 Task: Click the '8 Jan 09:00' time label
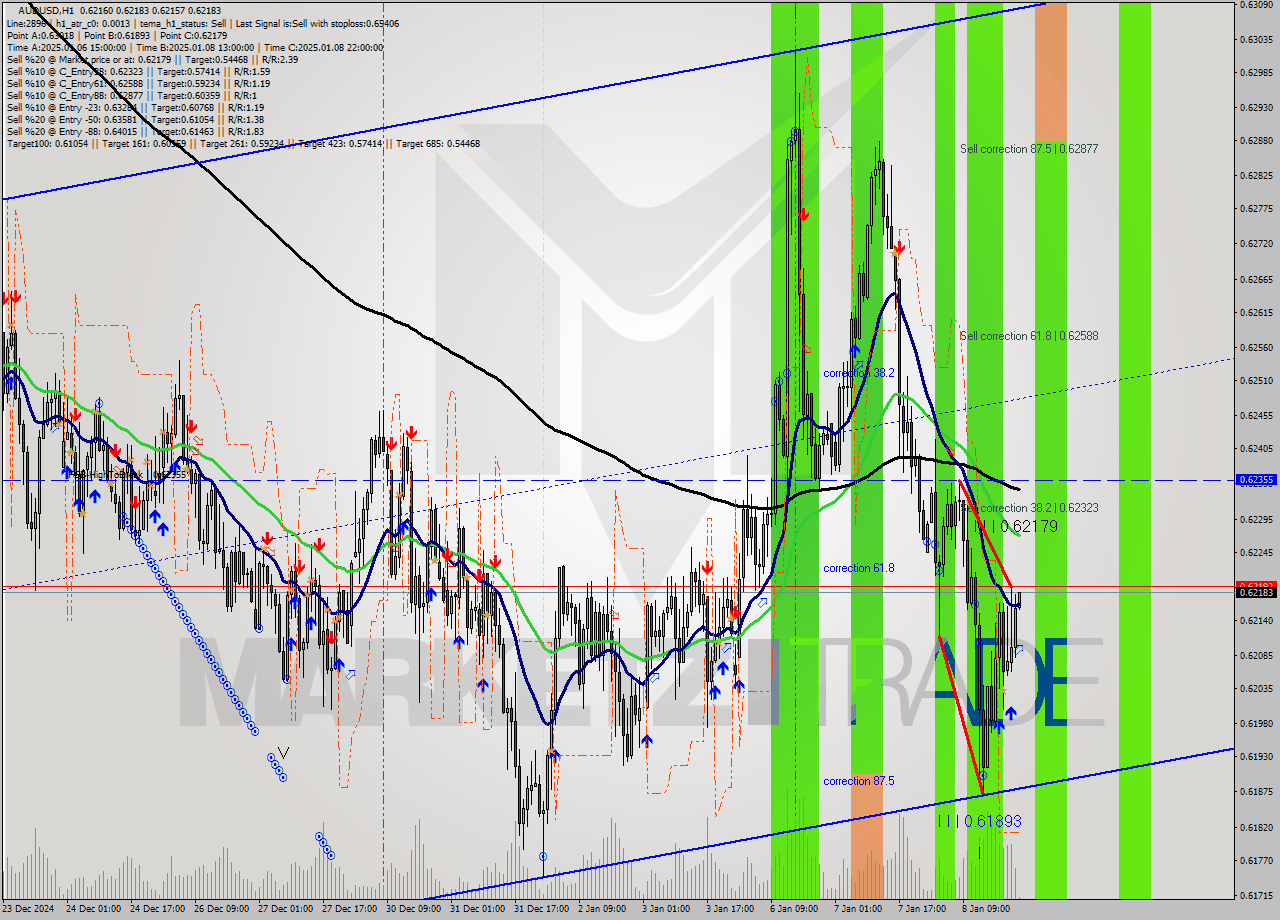point(987,909)
